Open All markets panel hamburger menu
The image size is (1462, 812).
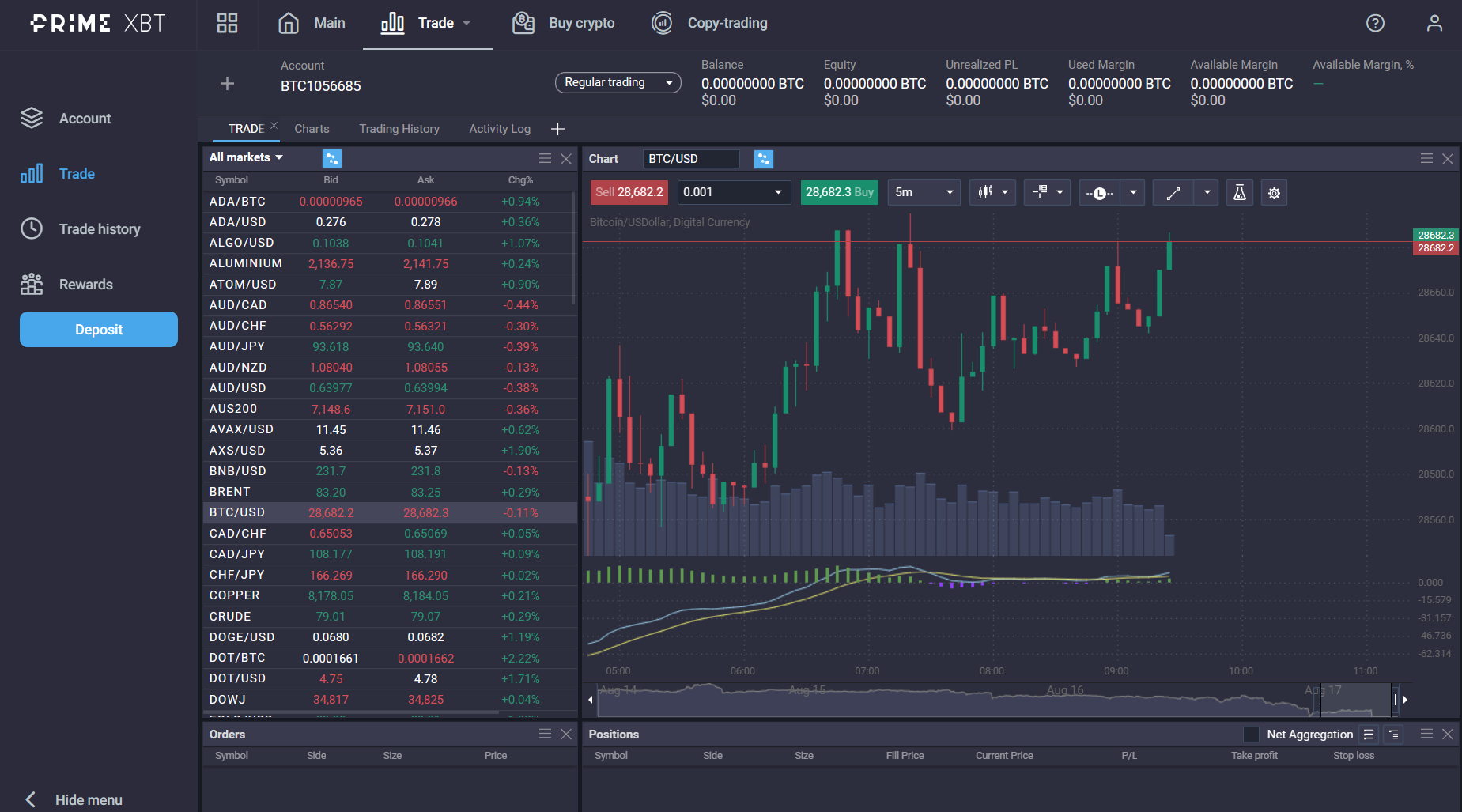coord(545,159)
